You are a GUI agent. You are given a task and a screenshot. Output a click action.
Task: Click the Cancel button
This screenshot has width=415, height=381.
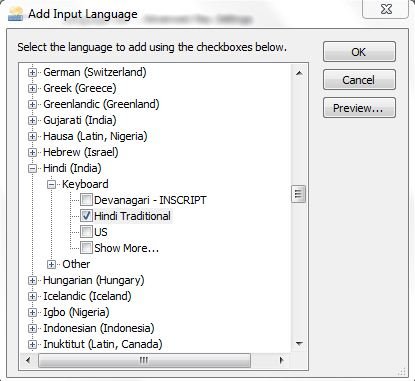[359, 80]
